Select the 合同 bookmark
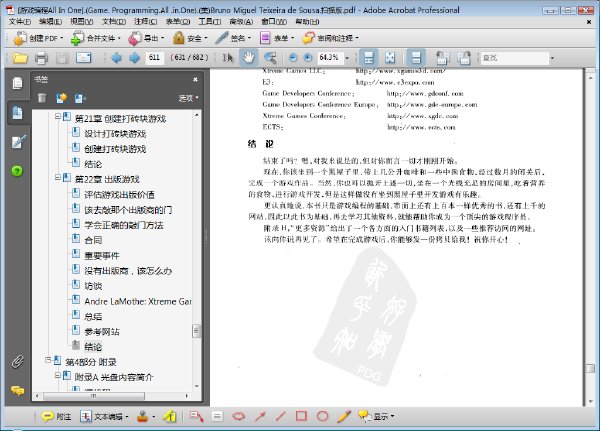The image size is (600, 431). point(93,240)
